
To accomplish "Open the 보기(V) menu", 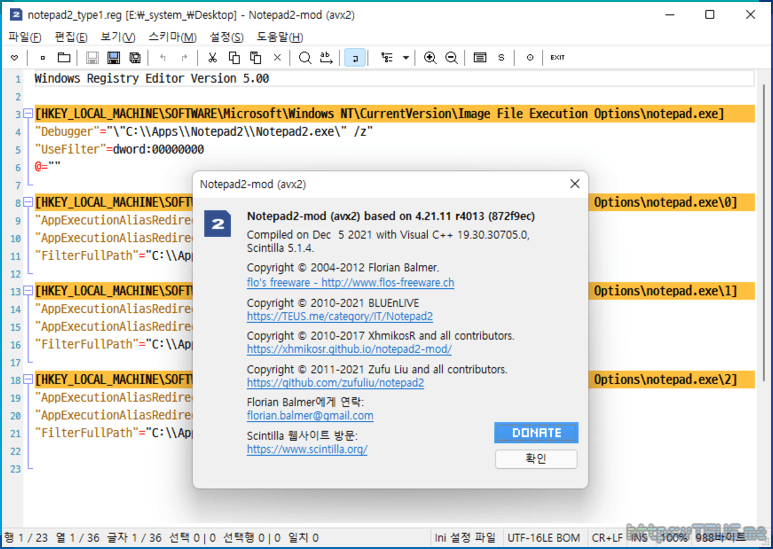I will pyautogui.click(x=118, y=37).
